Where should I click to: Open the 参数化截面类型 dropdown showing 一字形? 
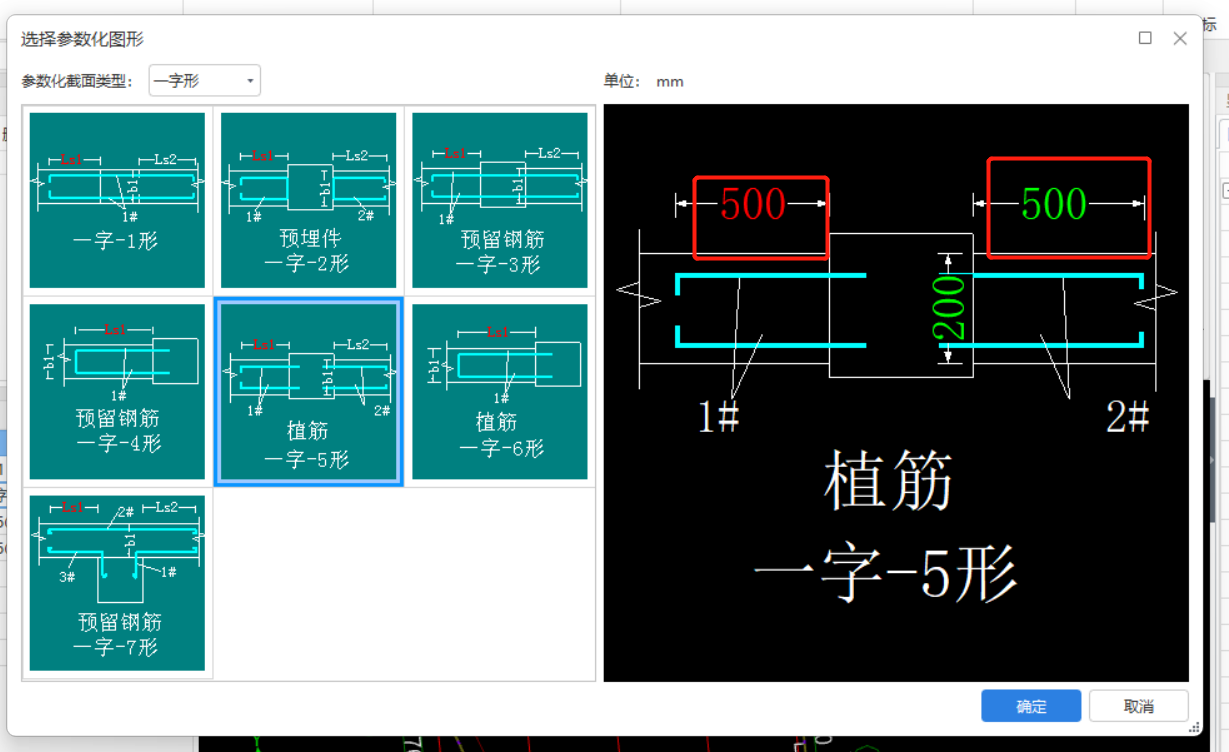click(x=205, y=81)
